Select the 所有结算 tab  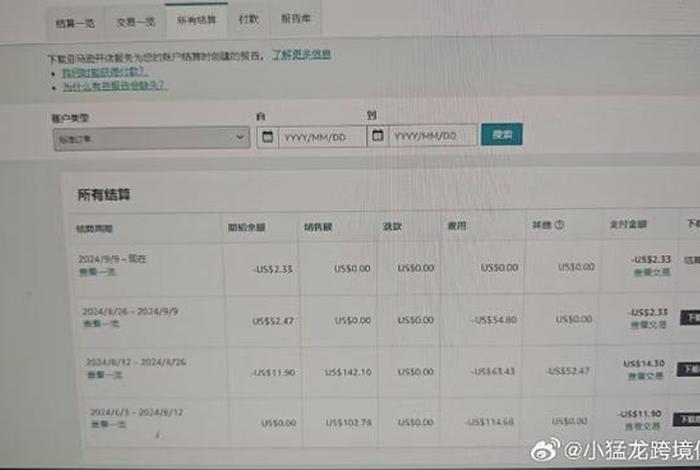coord(196,20)
